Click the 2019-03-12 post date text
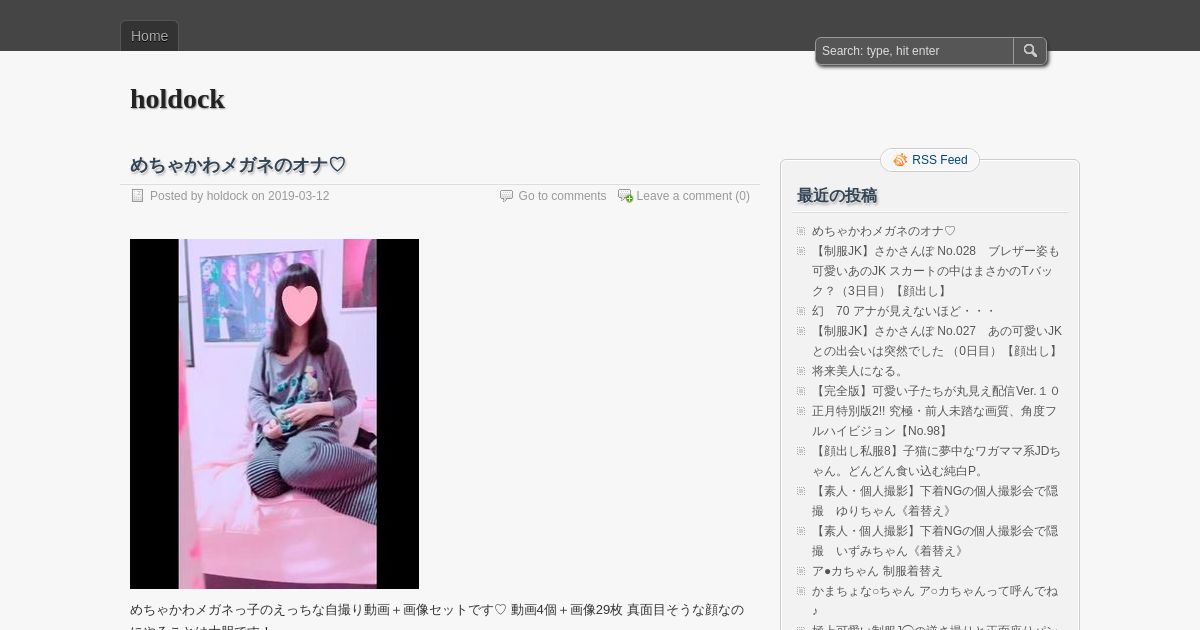The width and height of the screenshot is (1200, 630). [x=298, y=196]
